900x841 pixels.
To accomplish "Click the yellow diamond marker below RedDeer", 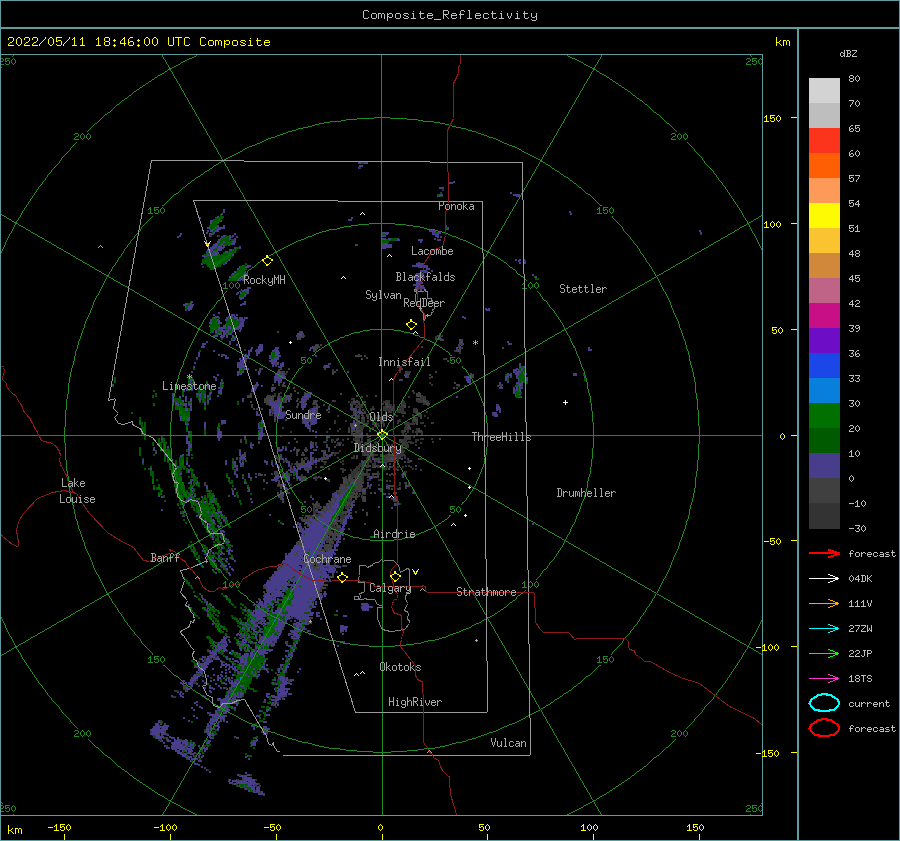I will click(x=411, y=325).
